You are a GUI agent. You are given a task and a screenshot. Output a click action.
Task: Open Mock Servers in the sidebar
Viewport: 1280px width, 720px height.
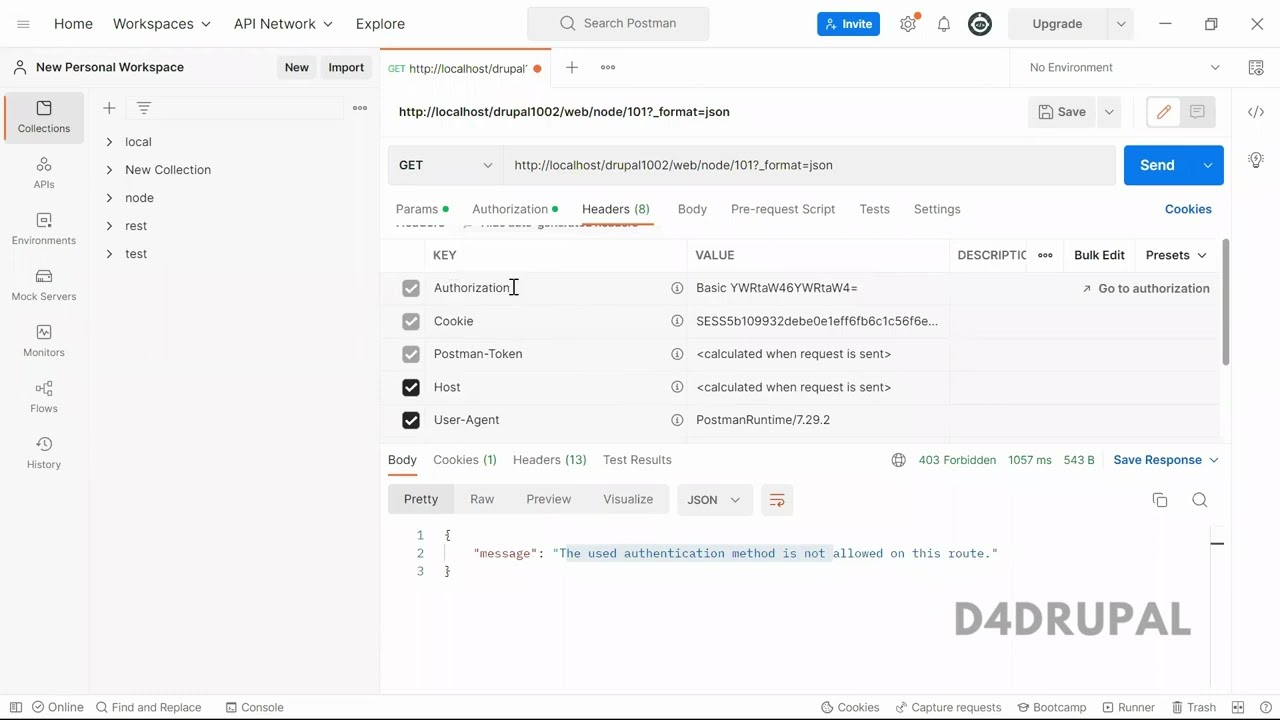click(x=44, y=285)
